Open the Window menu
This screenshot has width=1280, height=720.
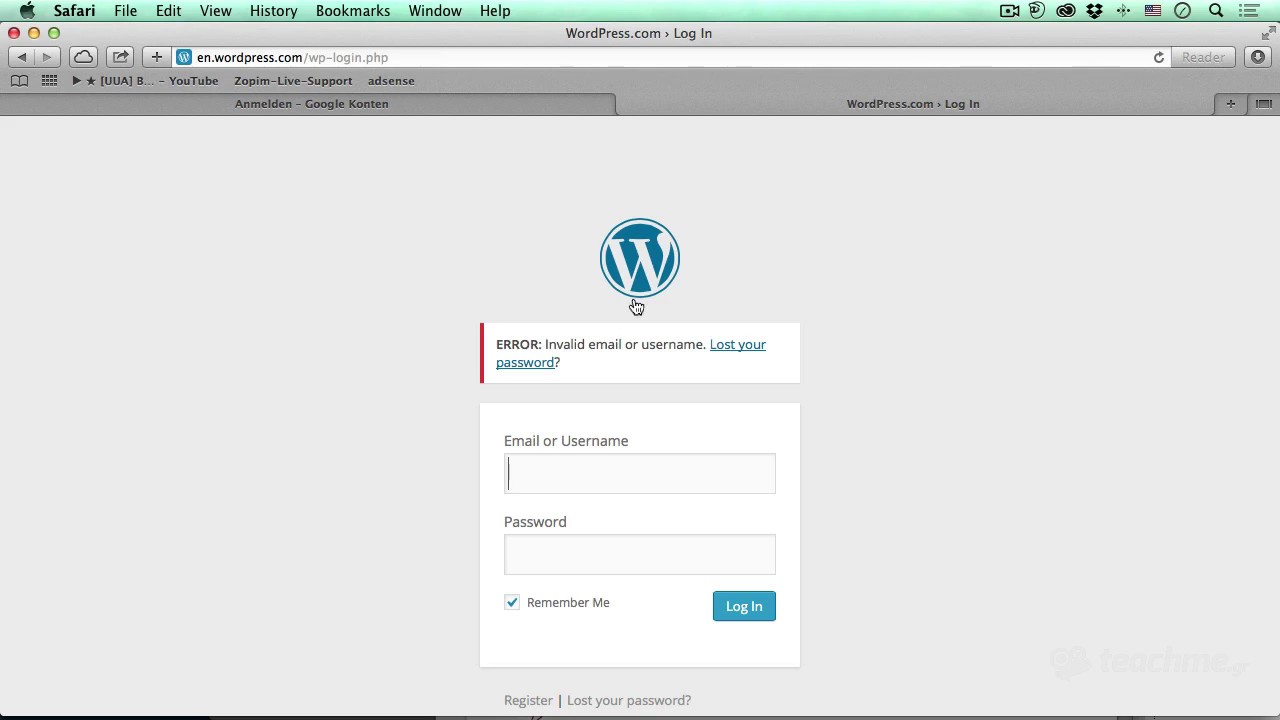(435, 11)
